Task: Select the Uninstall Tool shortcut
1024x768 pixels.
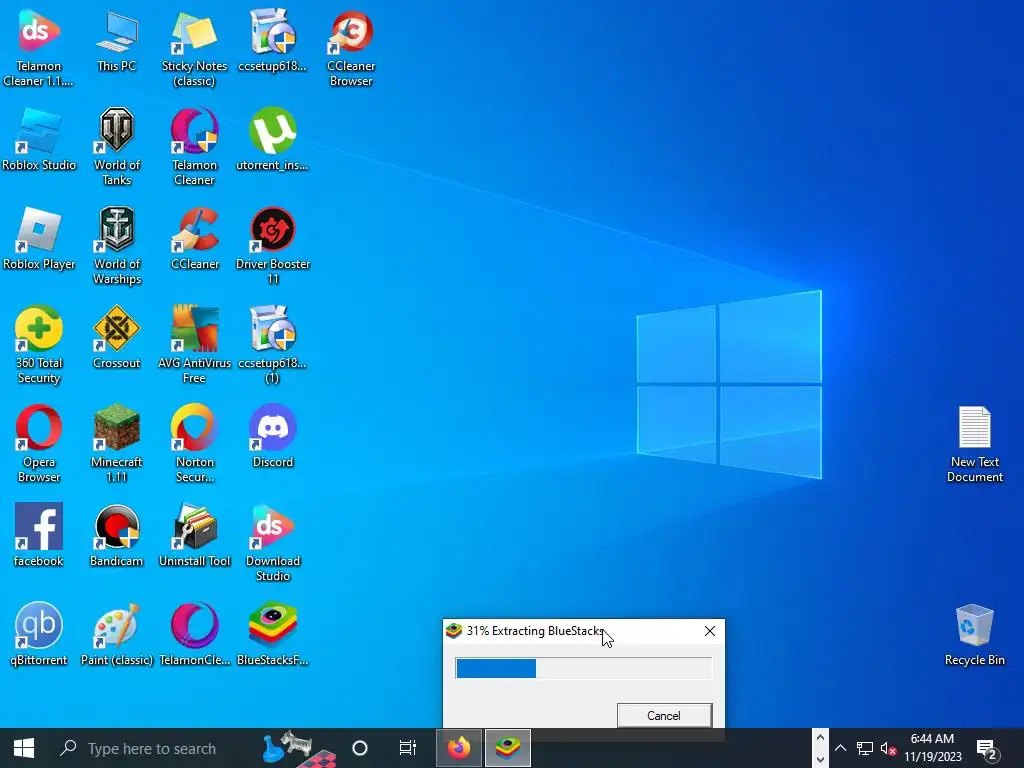Action: click(195, 536)
